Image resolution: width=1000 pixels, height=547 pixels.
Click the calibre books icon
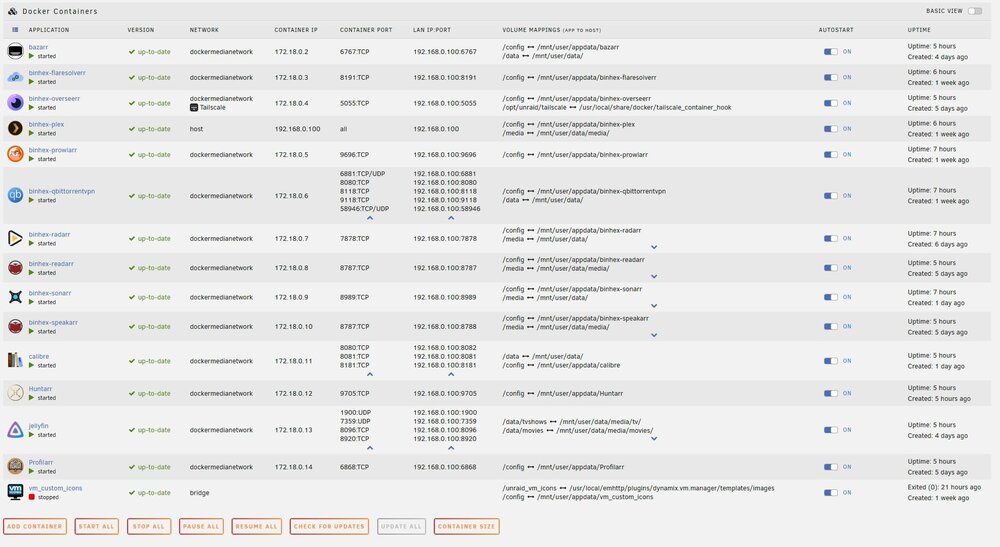pos(15,360)
